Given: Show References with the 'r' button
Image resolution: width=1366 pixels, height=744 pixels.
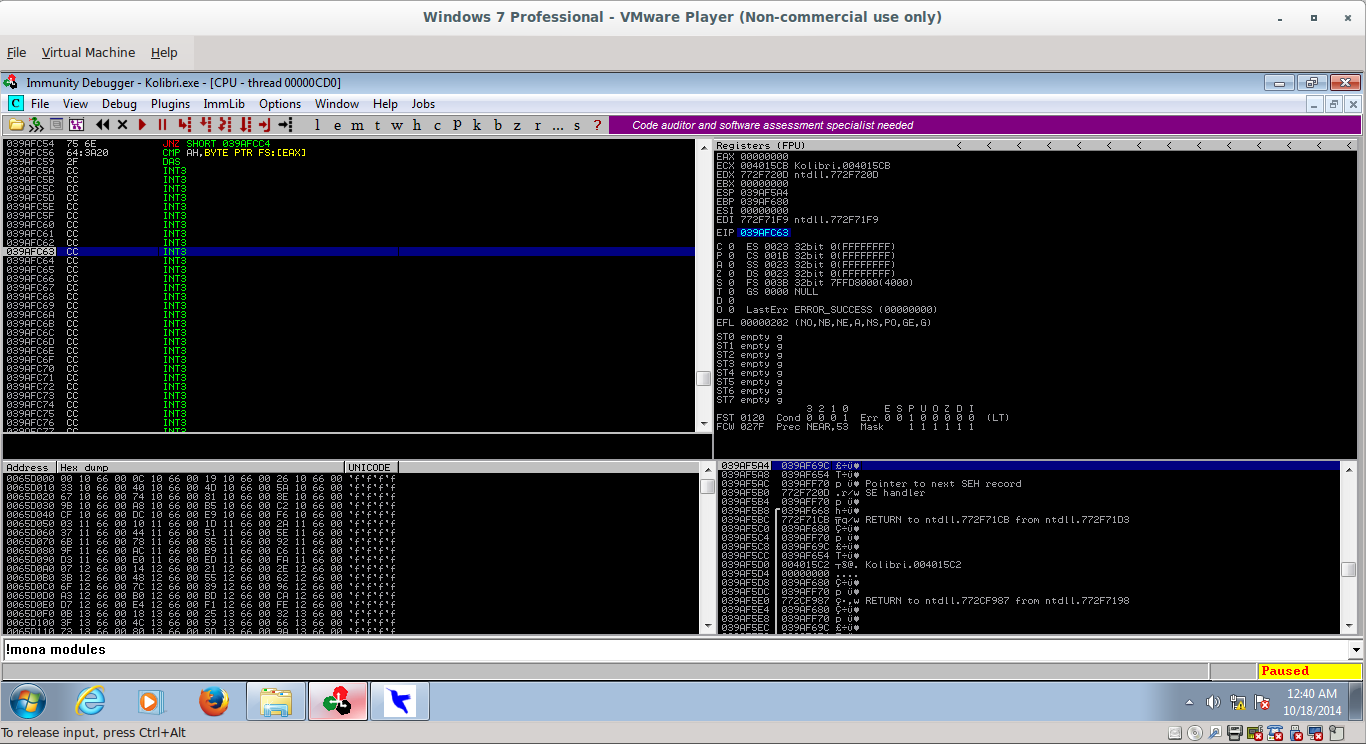Looking at the screenshot, I should click(537, 125).
